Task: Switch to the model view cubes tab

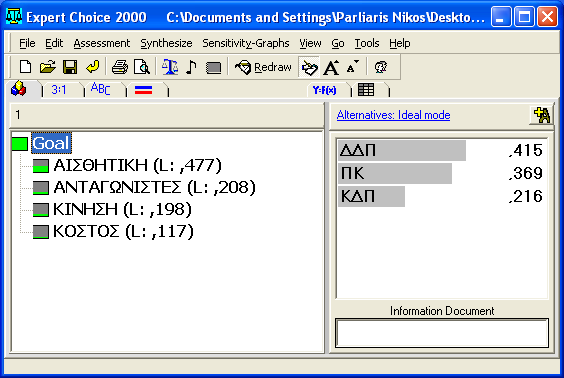Action: click(x=19, y=89)
